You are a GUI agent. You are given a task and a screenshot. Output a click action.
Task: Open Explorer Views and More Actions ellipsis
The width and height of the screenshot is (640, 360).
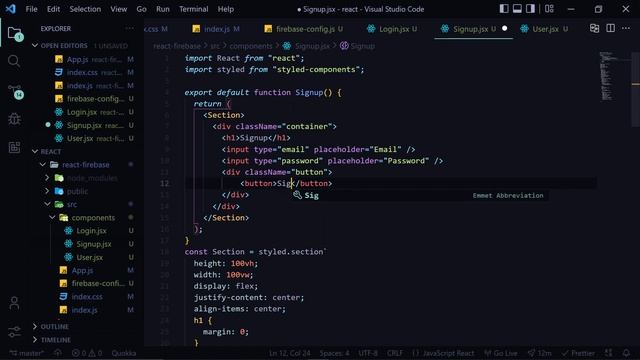click(130, 28)
